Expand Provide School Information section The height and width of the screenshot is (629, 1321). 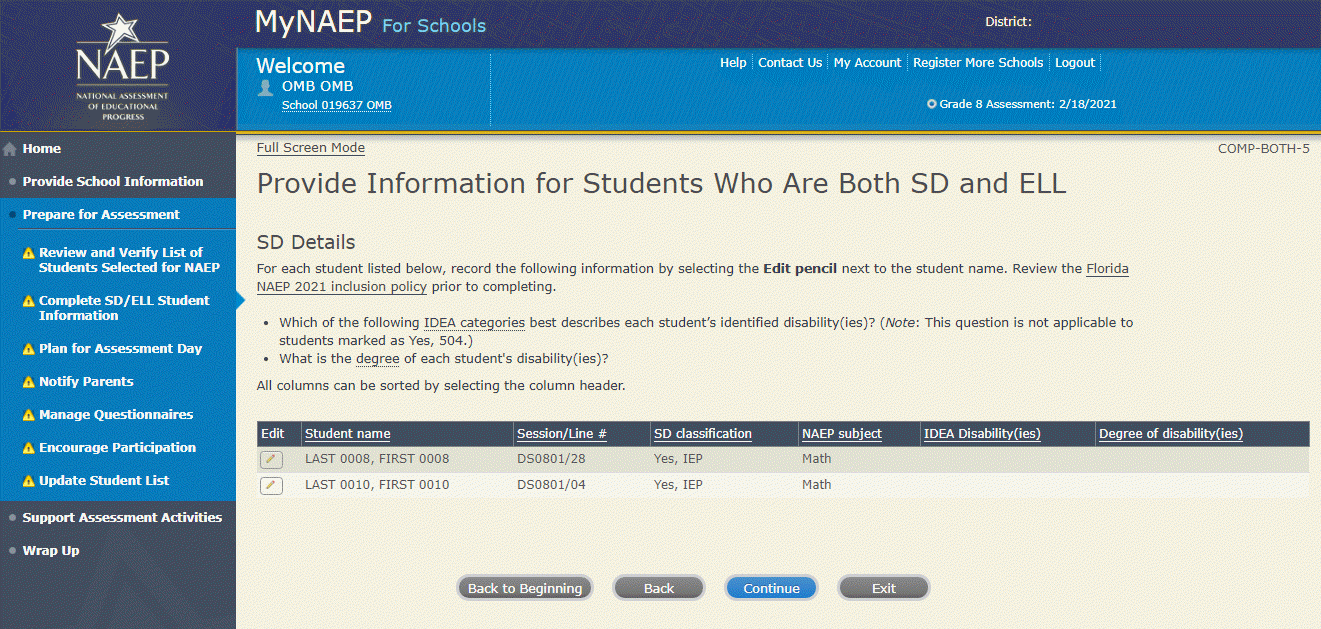coord(112,182)
